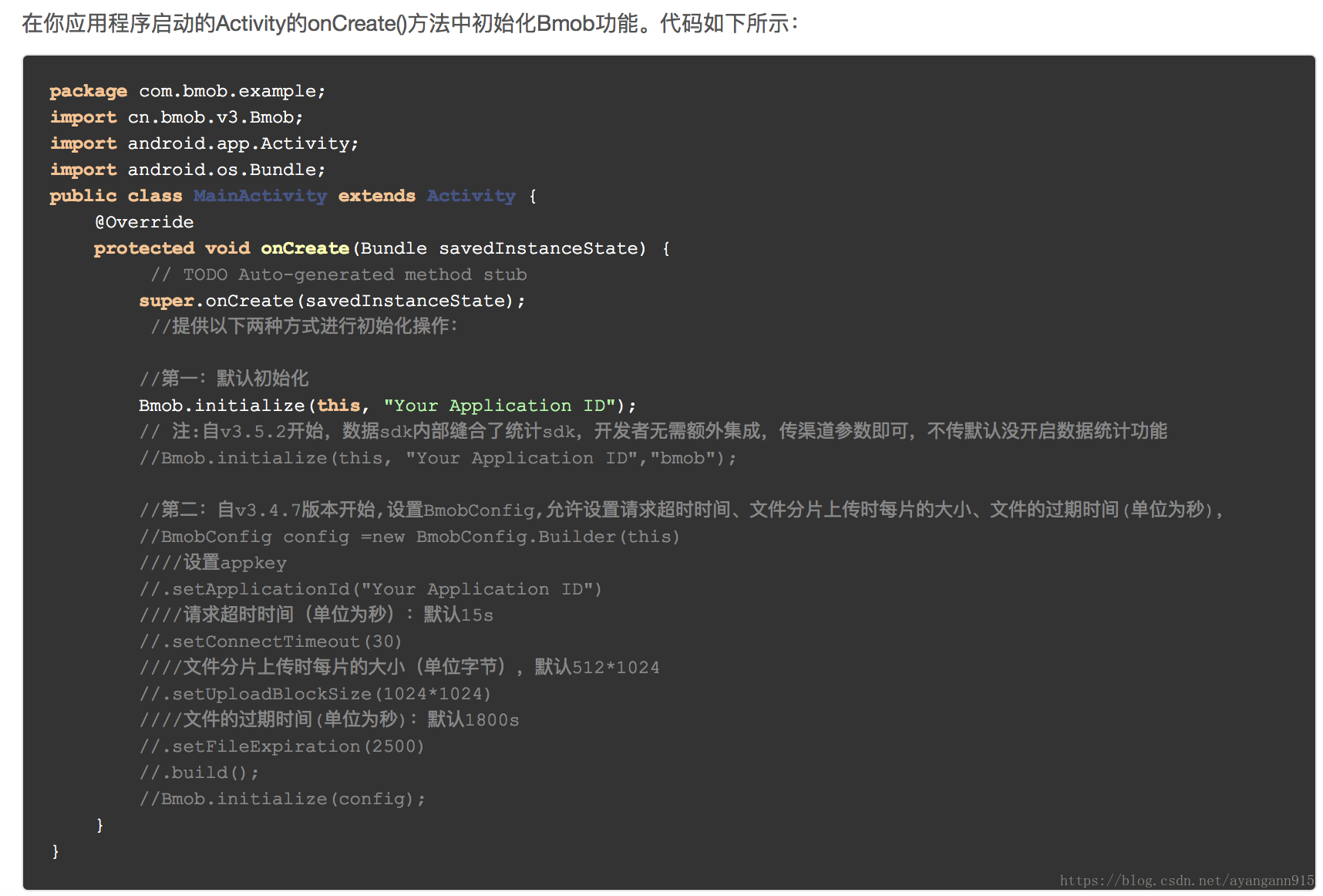The height and width of the screenshot is (896, 1323).
Task: Click the '//.setConnectTimeout(30)' line
Action: (x=271, y=642)
